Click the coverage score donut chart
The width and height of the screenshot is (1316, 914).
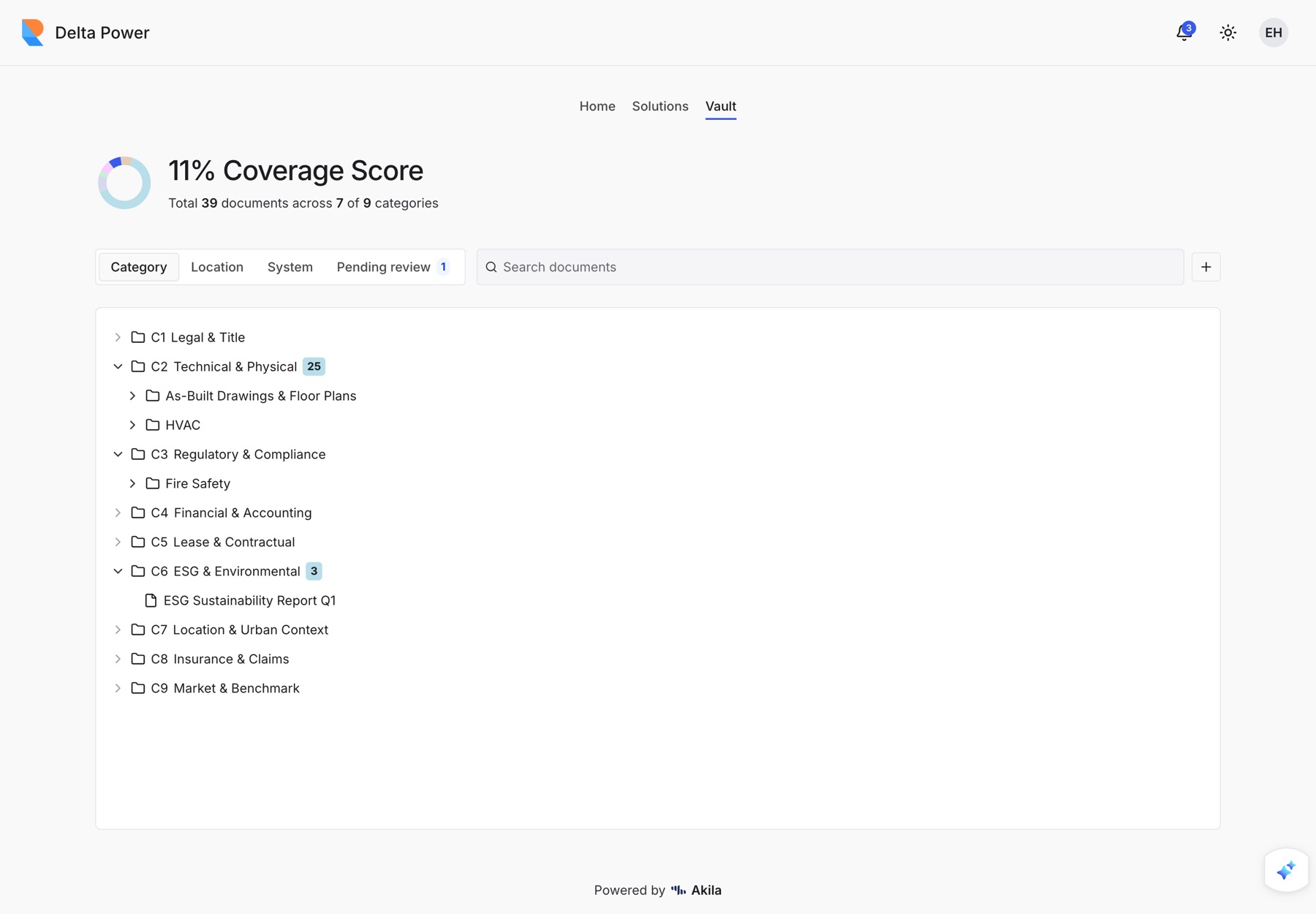click(x=124, y=183)
